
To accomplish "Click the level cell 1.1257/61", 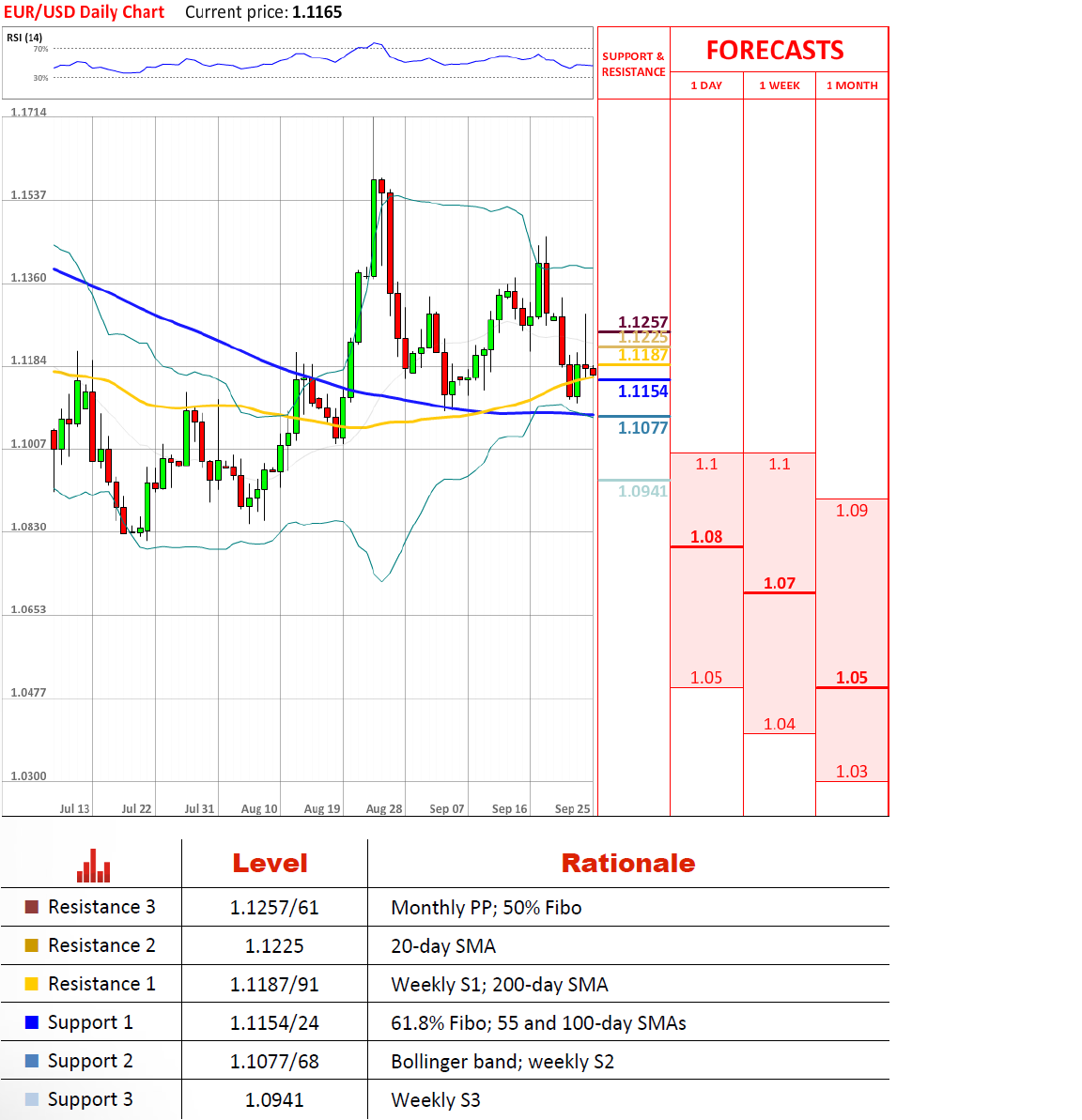I will 274,908.
